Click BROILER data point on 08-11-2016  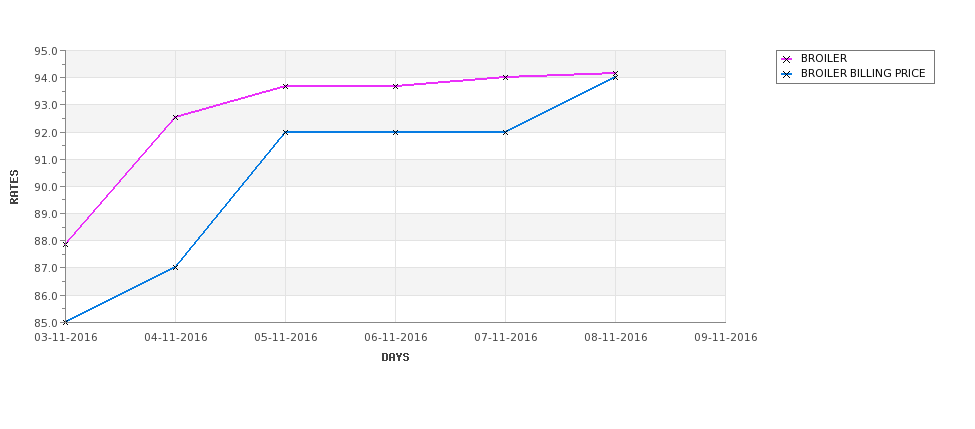click(616, 73)
